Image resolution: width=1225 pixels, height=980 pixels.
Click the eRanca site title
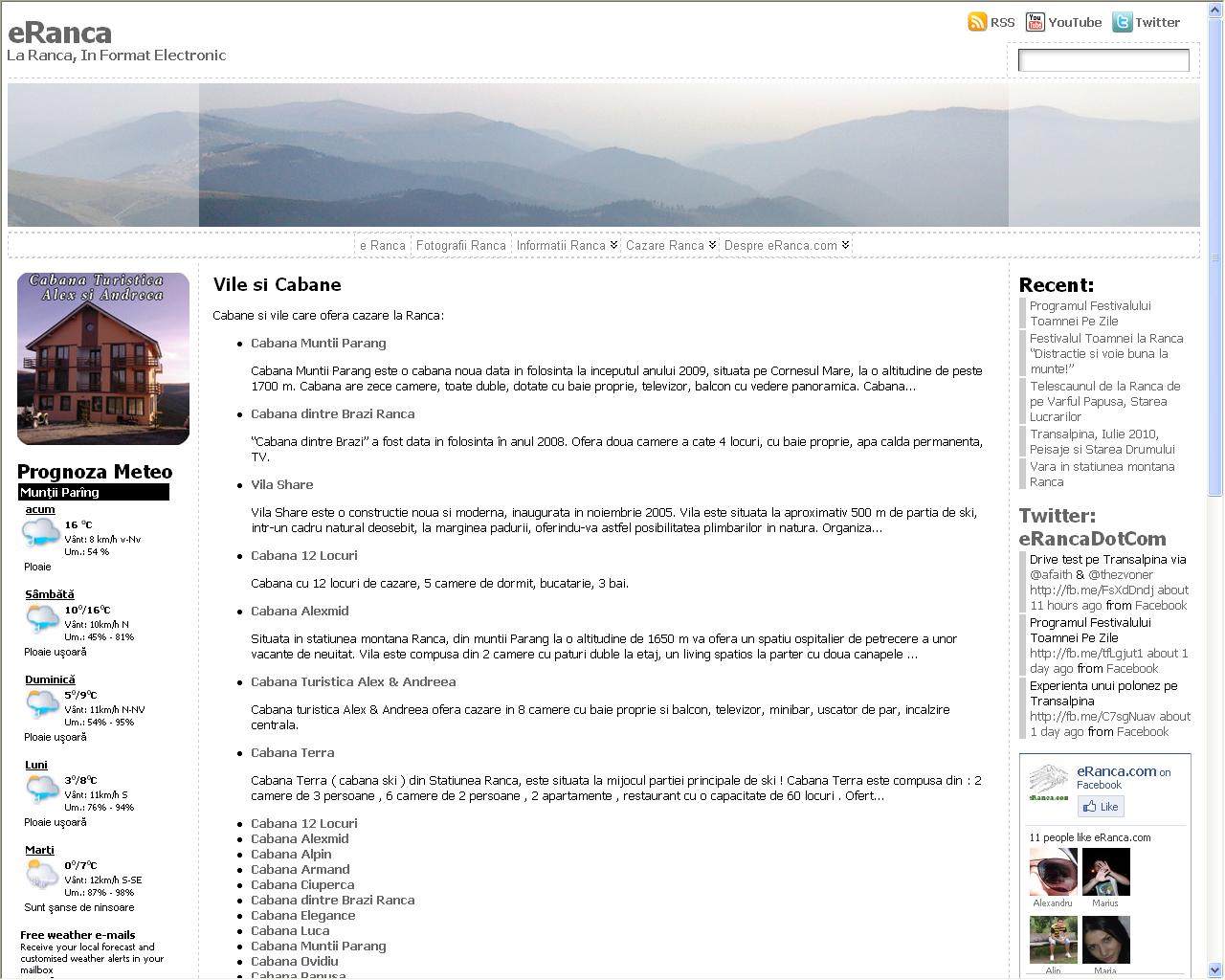click(x=59, y=33)
